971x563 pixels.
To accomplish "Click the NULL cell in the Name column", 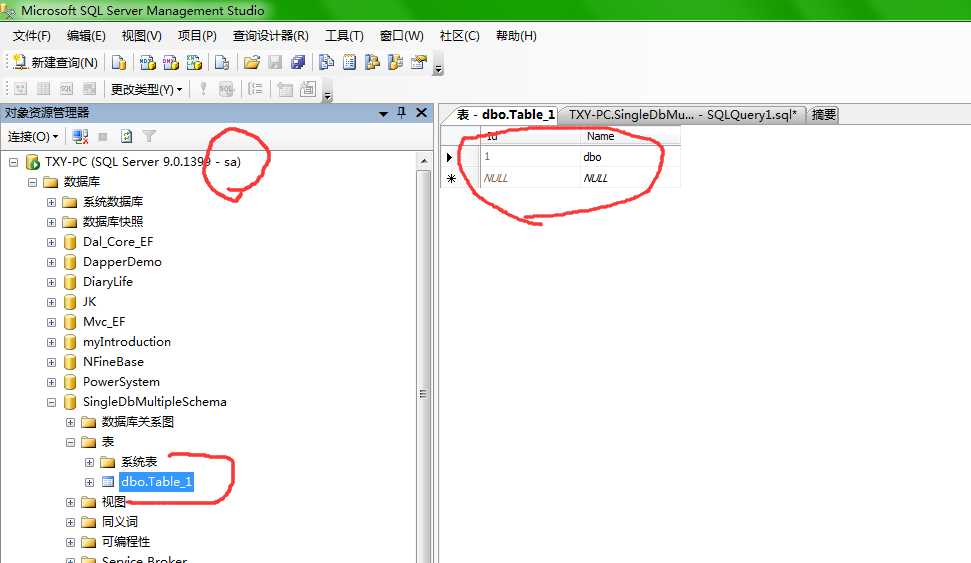I will coord(630,178).
